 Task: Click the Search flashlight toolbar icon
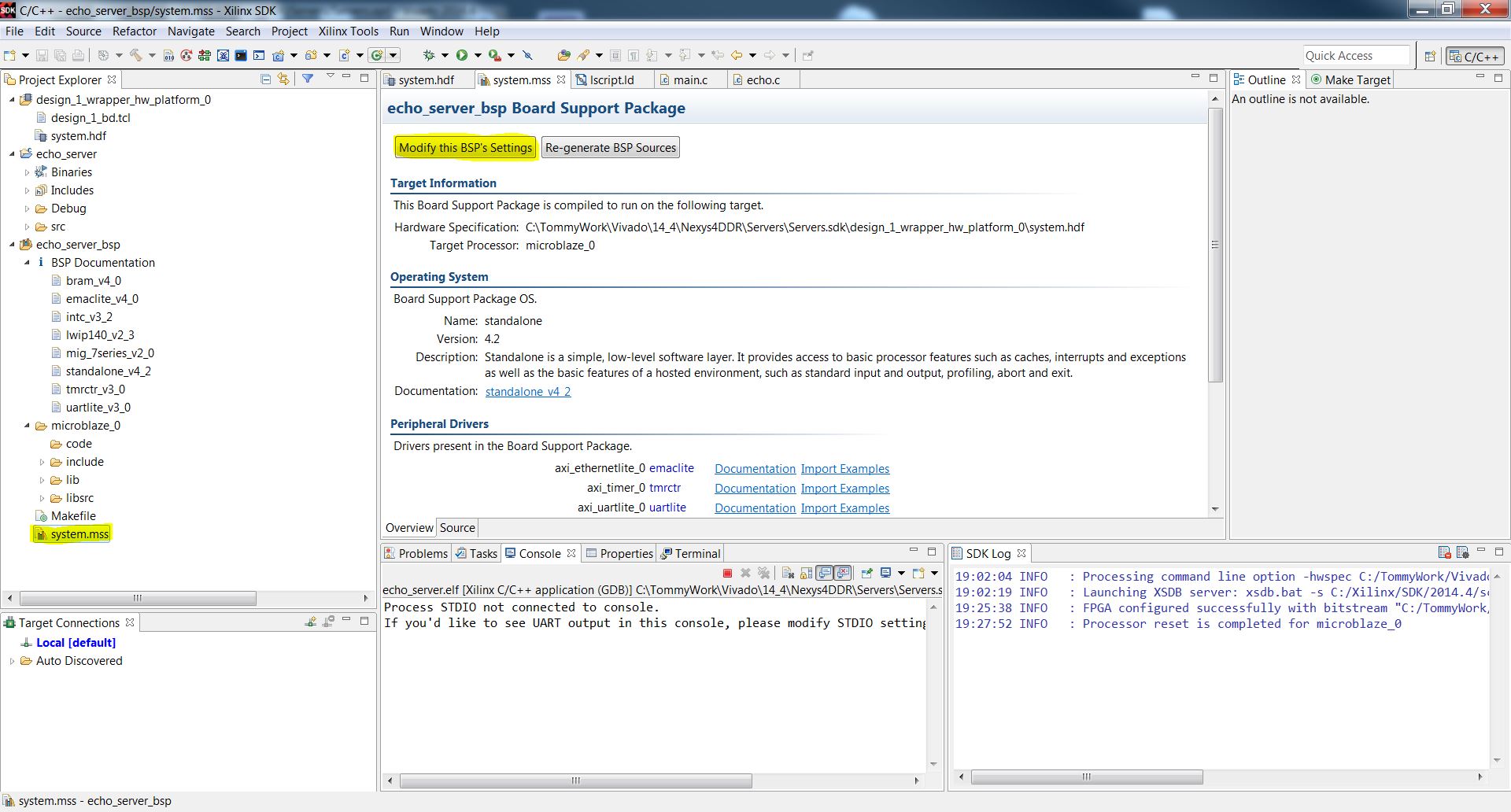[x=583, y=55]
